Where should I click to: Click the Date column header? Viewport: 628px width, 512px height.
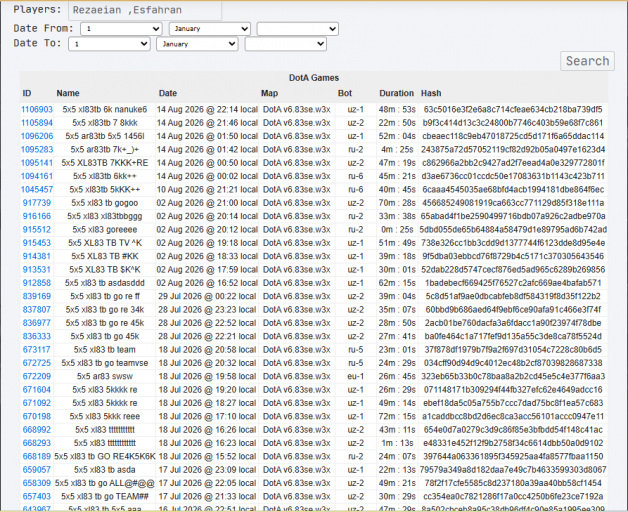tap(168, 93)
